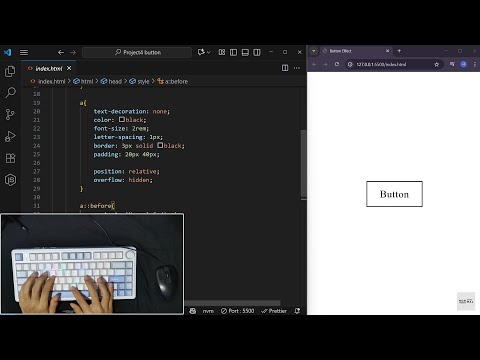This screenshot has width=480, height=360.
Task: Open the border black color swatch
Action: [x=160, y=145]
